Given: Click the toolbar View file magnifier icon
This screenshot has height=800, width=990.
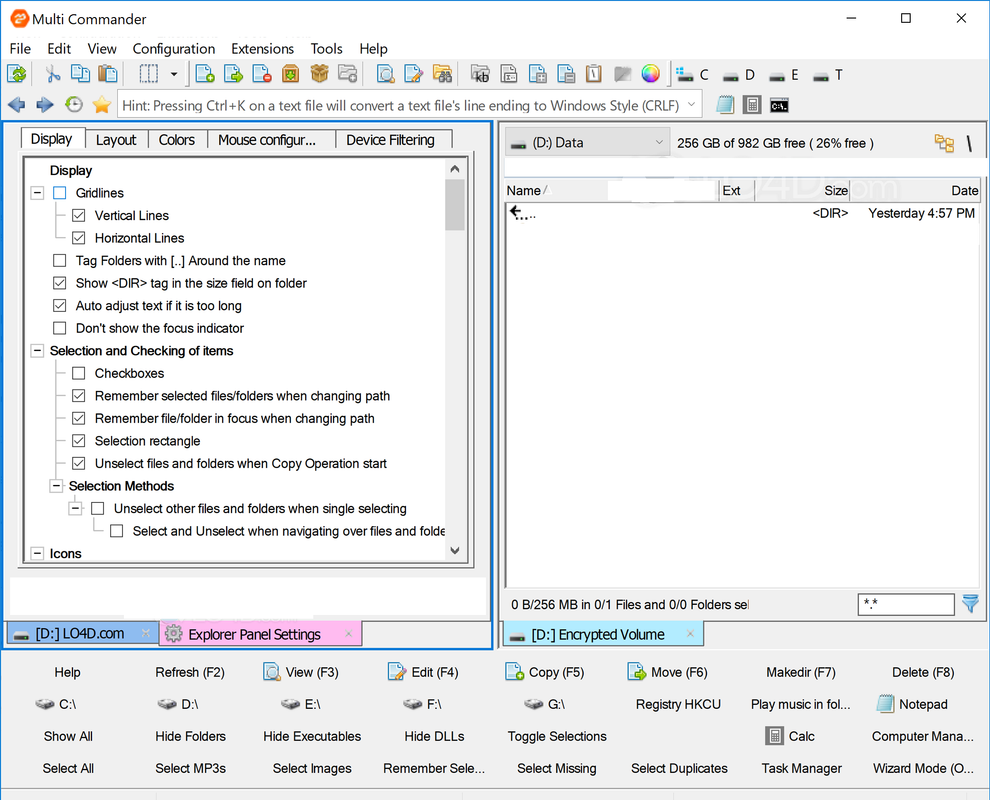Looking at the screenshot, I should (385, 75).
